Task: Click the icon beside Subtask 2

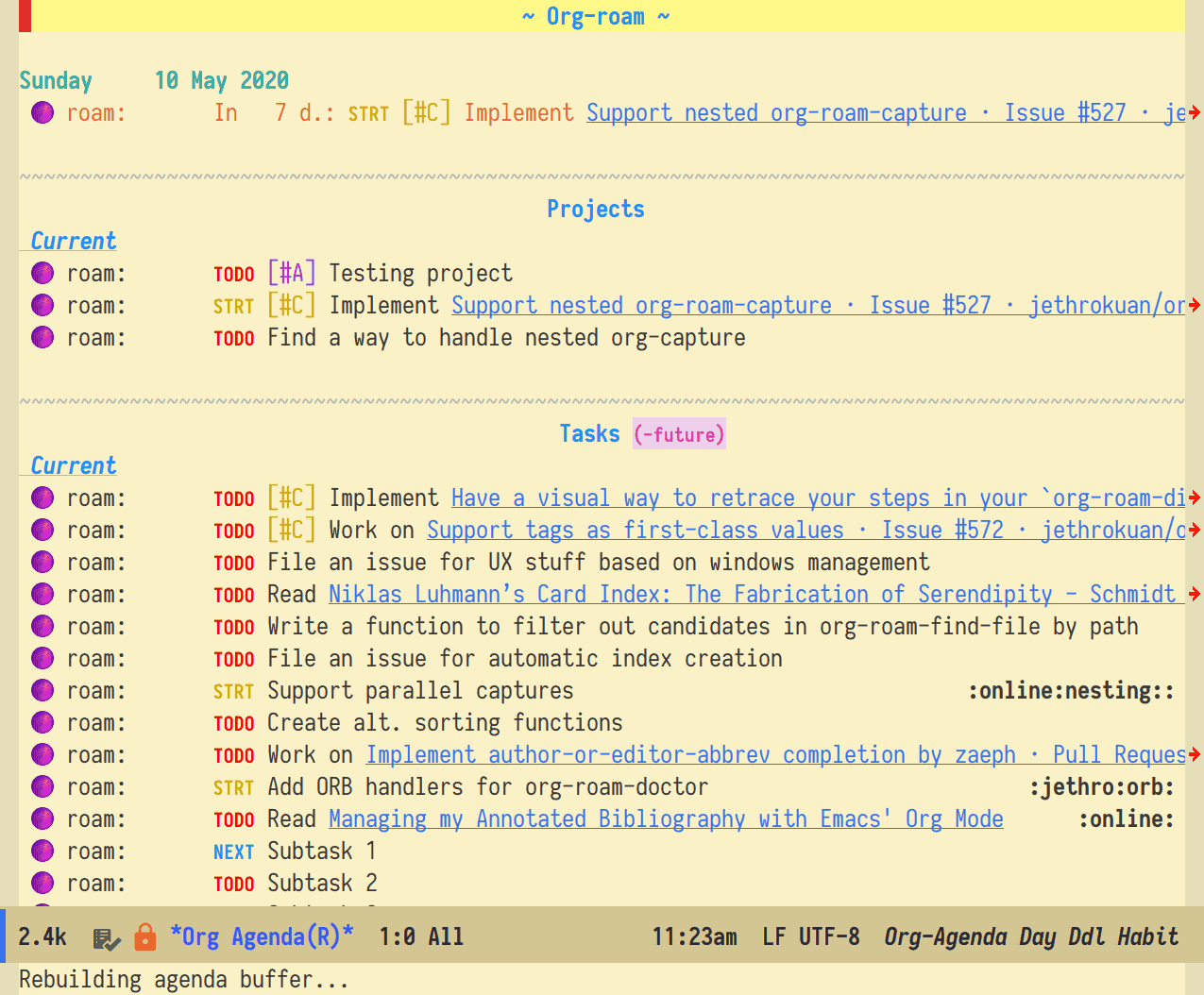Action: [x=42, y=884]
